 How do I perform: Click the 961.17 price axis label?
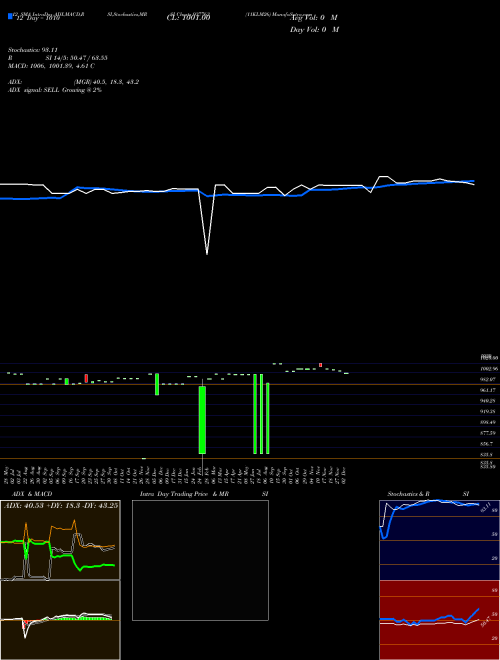click(488, 390)
